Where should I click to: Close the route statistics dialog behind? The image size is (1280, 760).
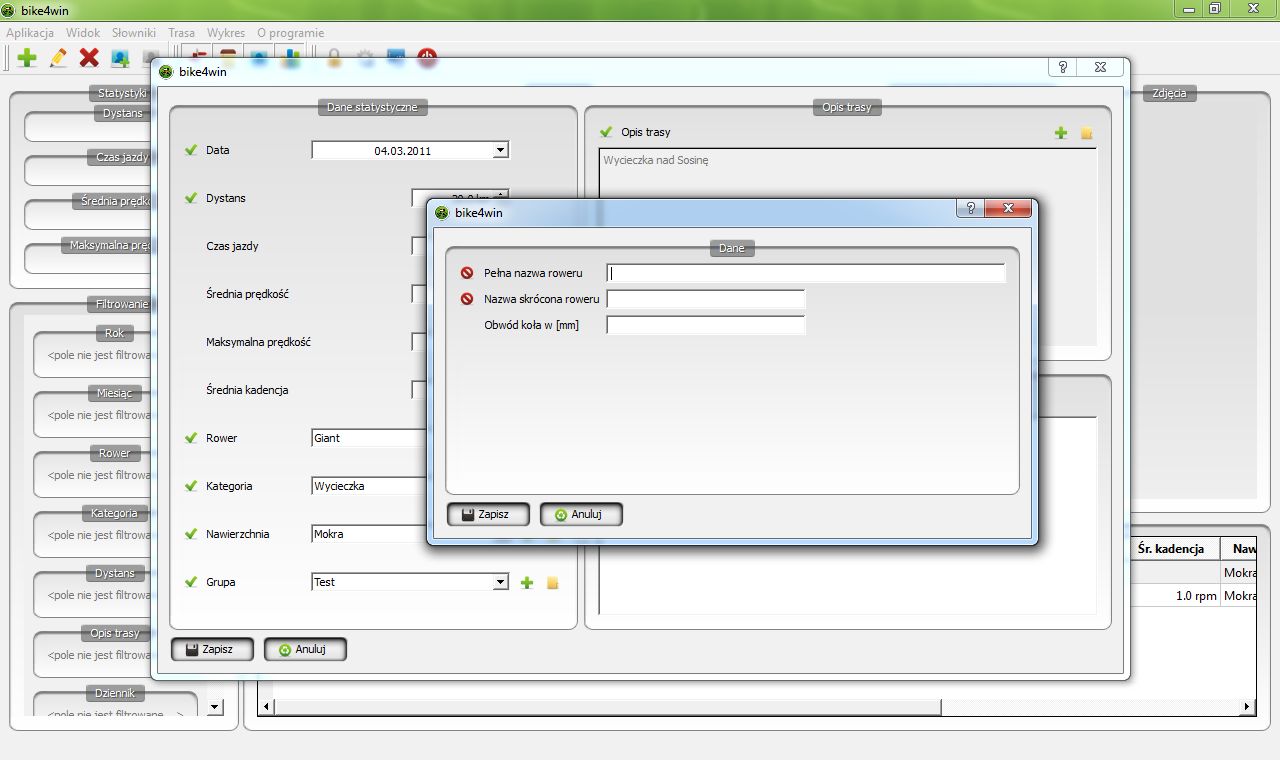[1100, 67]
